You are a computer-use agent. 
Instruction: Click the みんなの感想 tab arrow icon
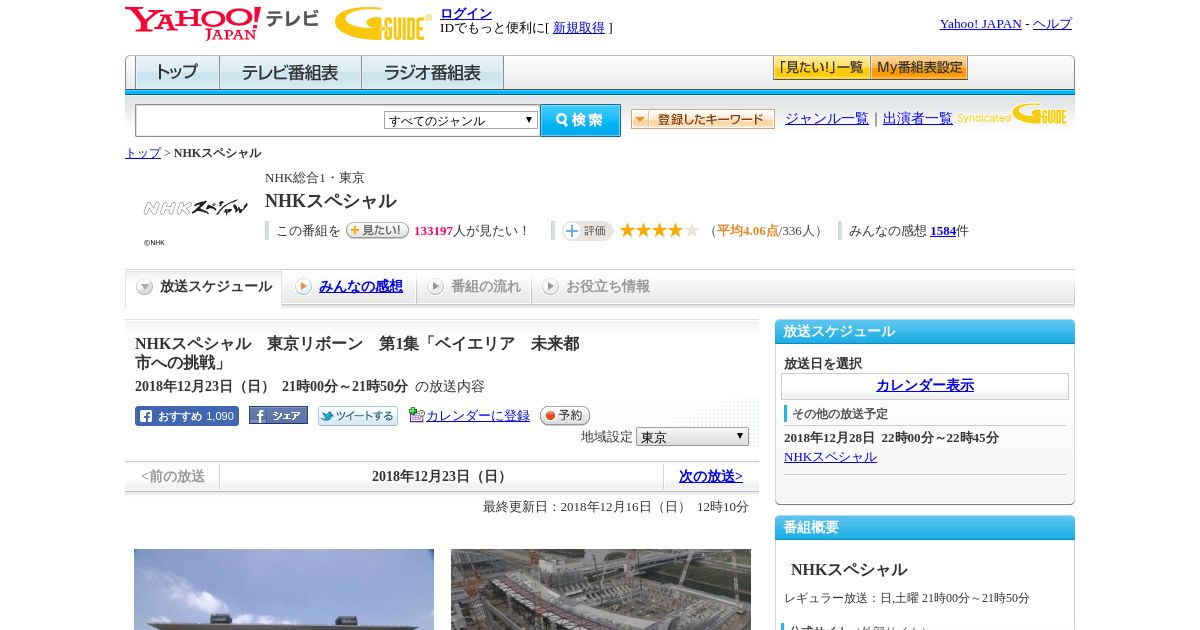point(303,287)
